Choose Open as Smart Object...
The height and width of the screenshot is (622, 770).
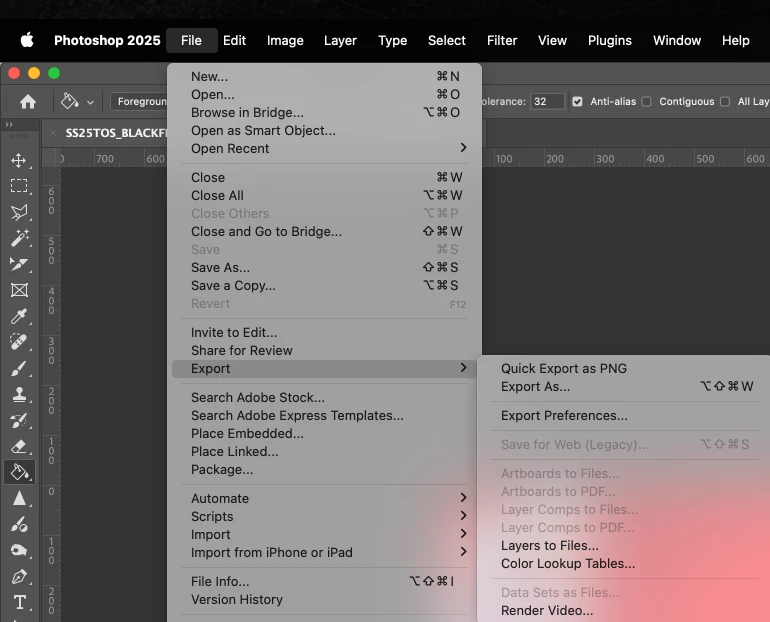tap(324, 131)
